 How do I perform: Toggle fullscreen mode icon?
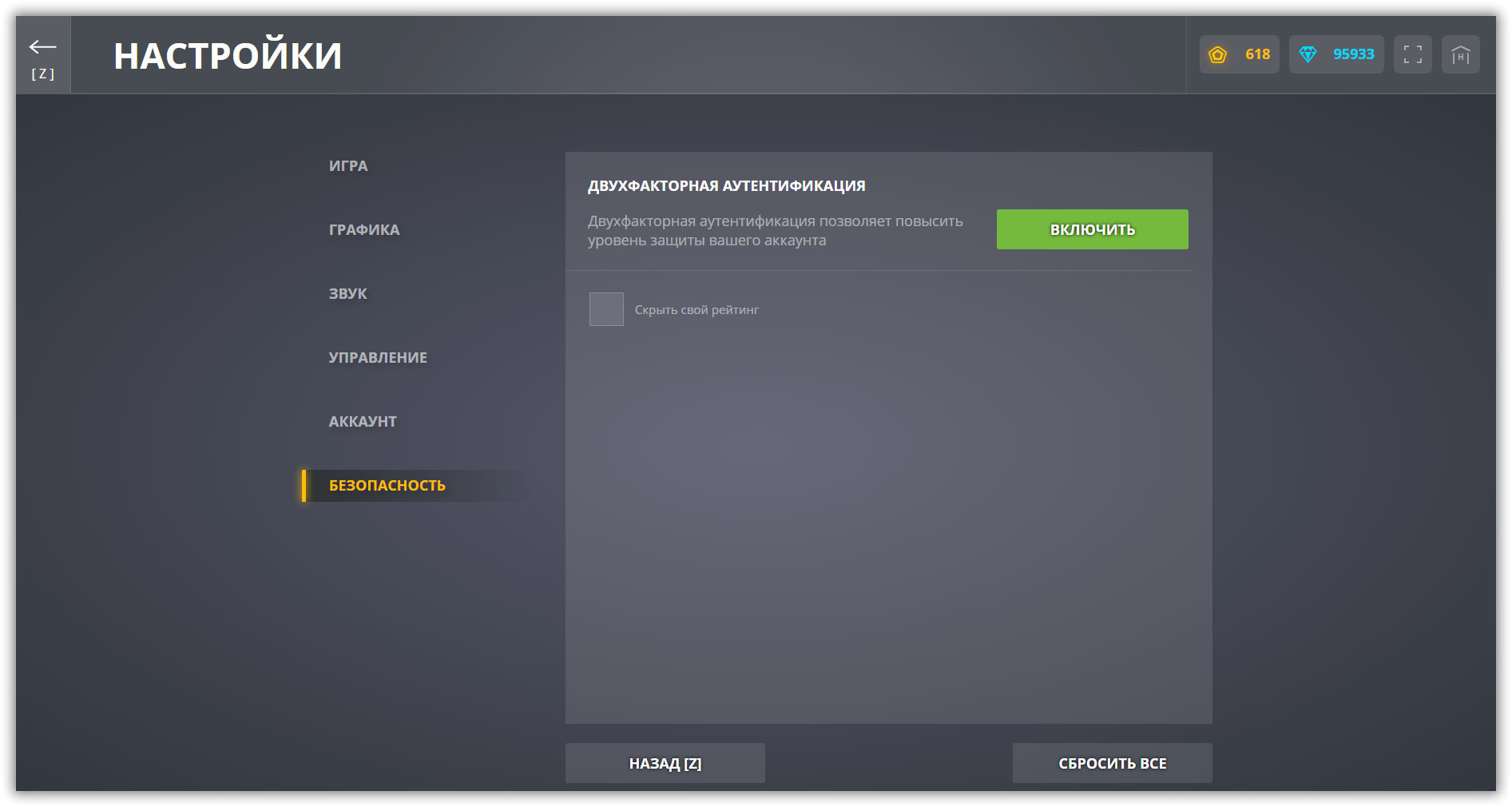[x=1412, y=54]
